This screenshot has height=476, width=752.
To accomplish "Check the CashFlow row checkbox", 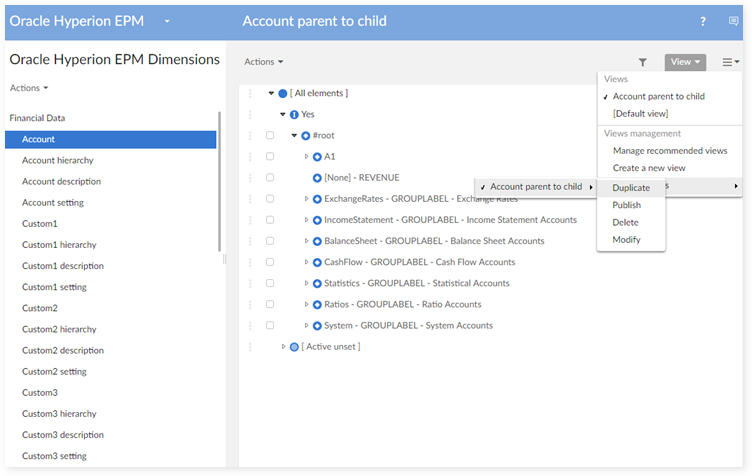I will point(270,262).
